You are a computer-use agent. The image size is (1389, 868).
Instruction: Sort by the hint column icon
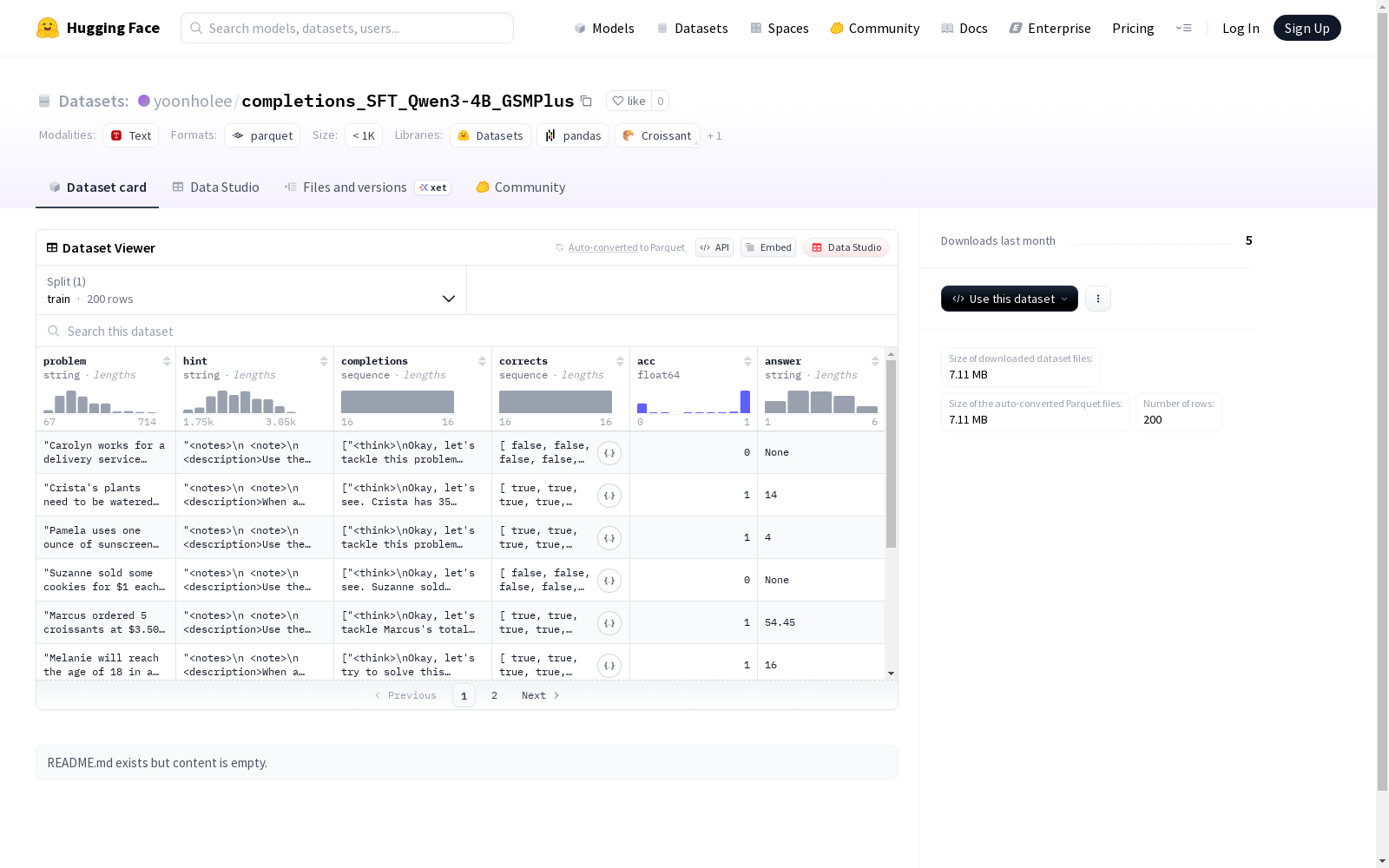[324, 361]
